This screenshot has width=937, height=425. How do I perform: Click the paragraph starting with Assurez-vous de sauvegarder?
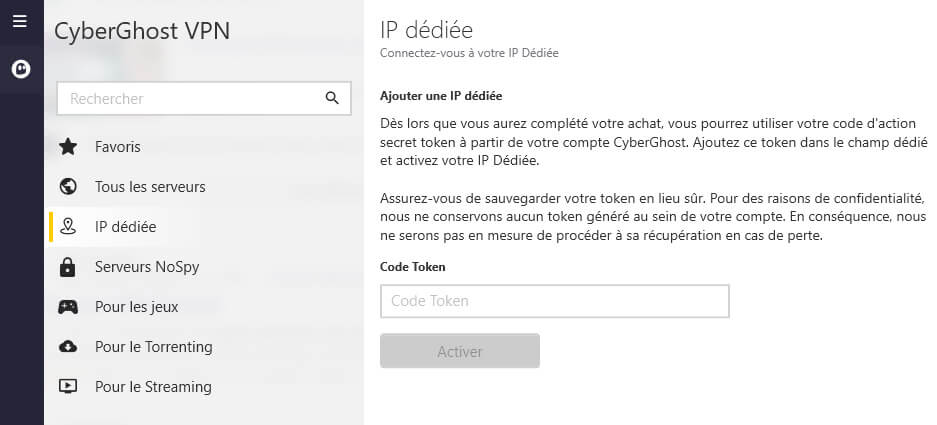click(653, 216)
